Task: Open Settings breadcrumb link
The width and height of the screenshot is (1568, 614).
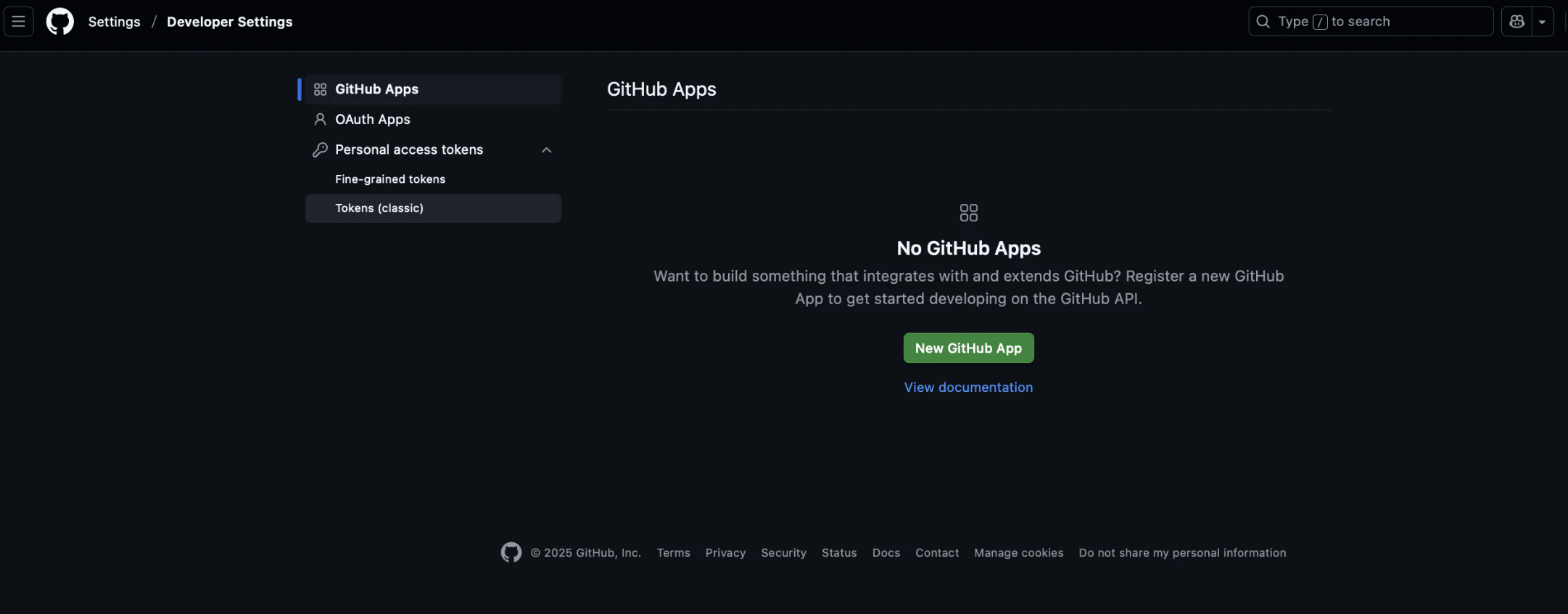Action: pyautogui.click(x=115, y=22)
